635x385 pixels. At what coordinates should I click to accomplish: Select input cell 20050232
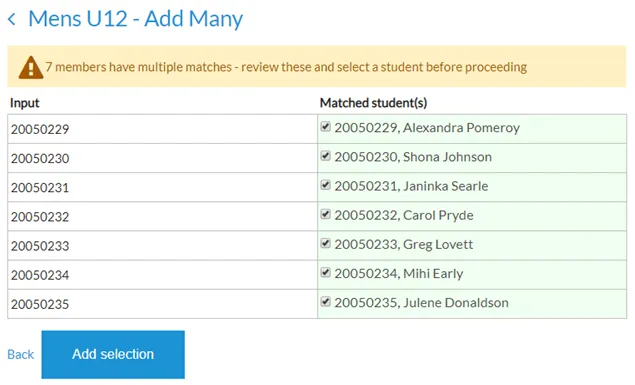pos(162,217)
